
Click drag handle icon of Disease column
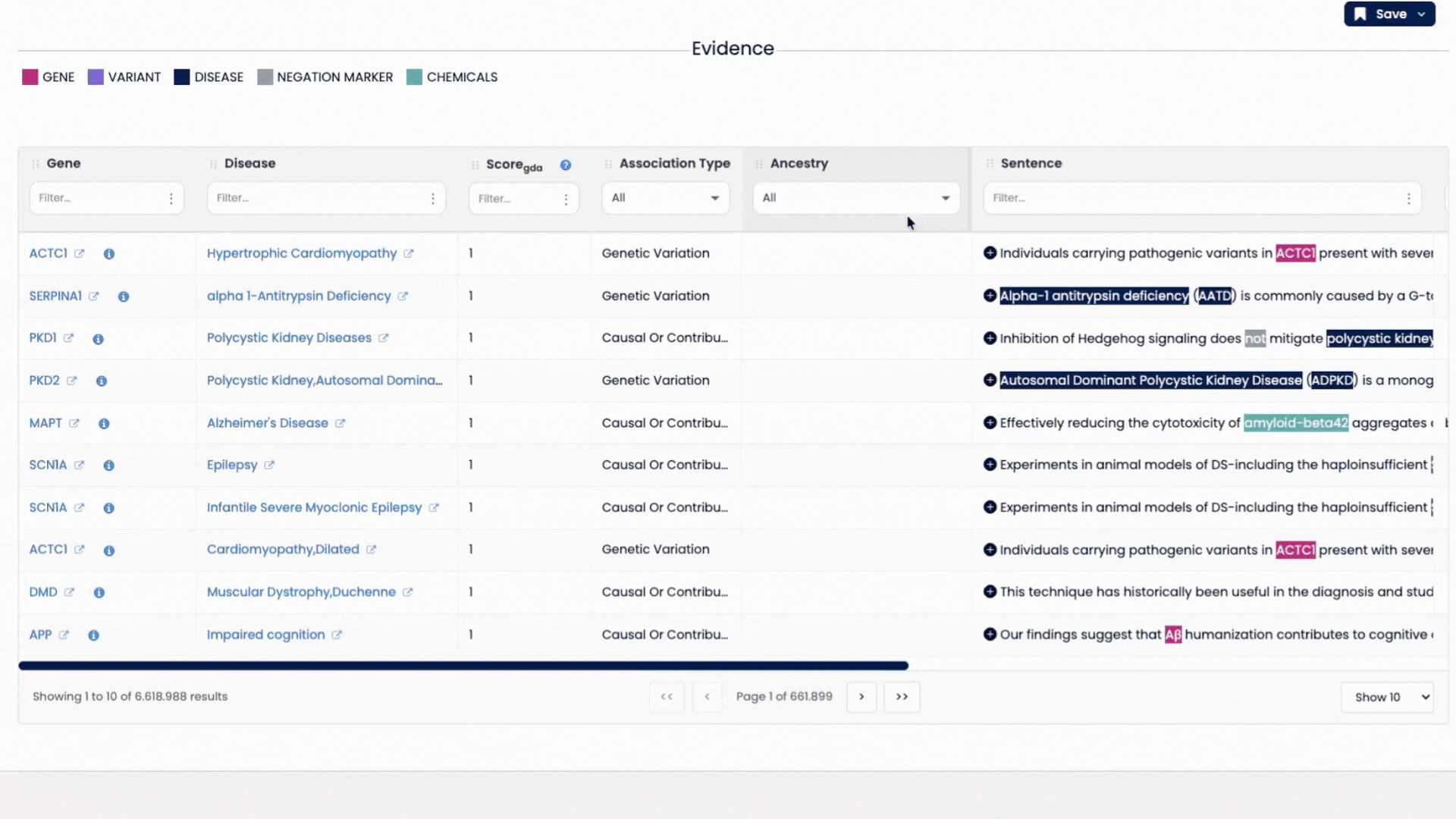213,164
